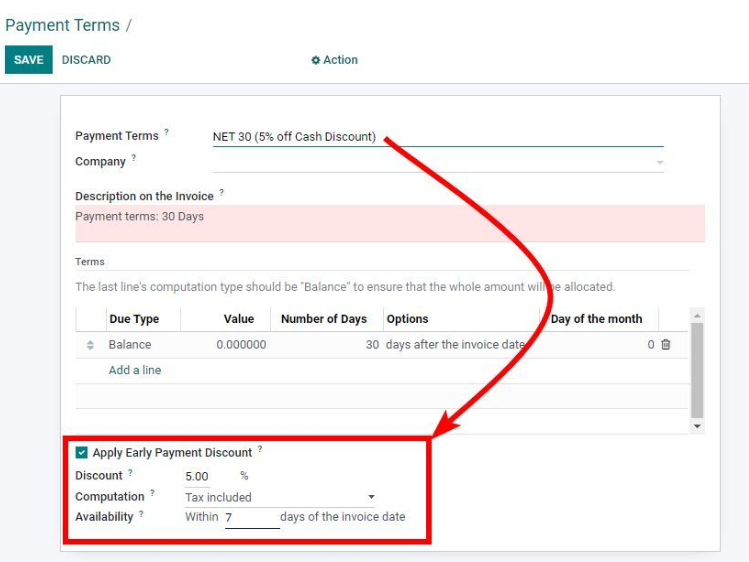Uncheck Apply Early Payment Discount checkbox
The width and height of the screenshot is (749, 562).
[82, 452]
